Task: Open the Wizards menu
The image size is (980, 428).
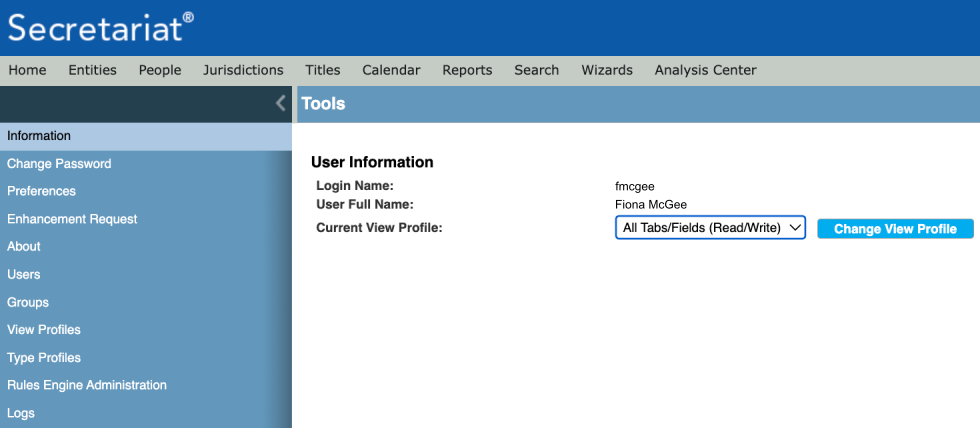Action: click(607, 70)
